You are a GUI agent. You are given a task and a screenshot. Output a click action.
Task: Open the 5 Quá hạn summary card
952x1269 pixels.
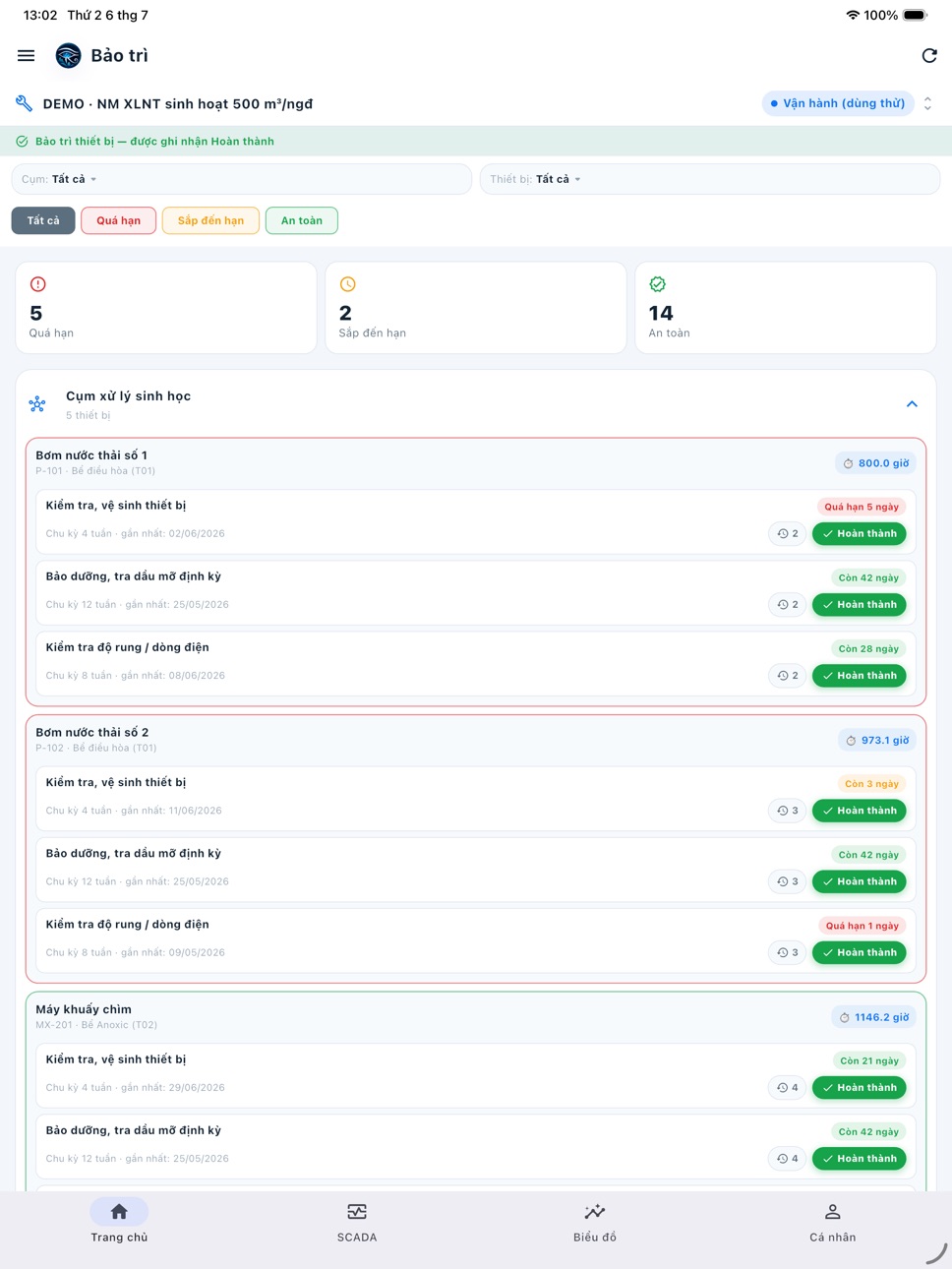click(166, 308)
